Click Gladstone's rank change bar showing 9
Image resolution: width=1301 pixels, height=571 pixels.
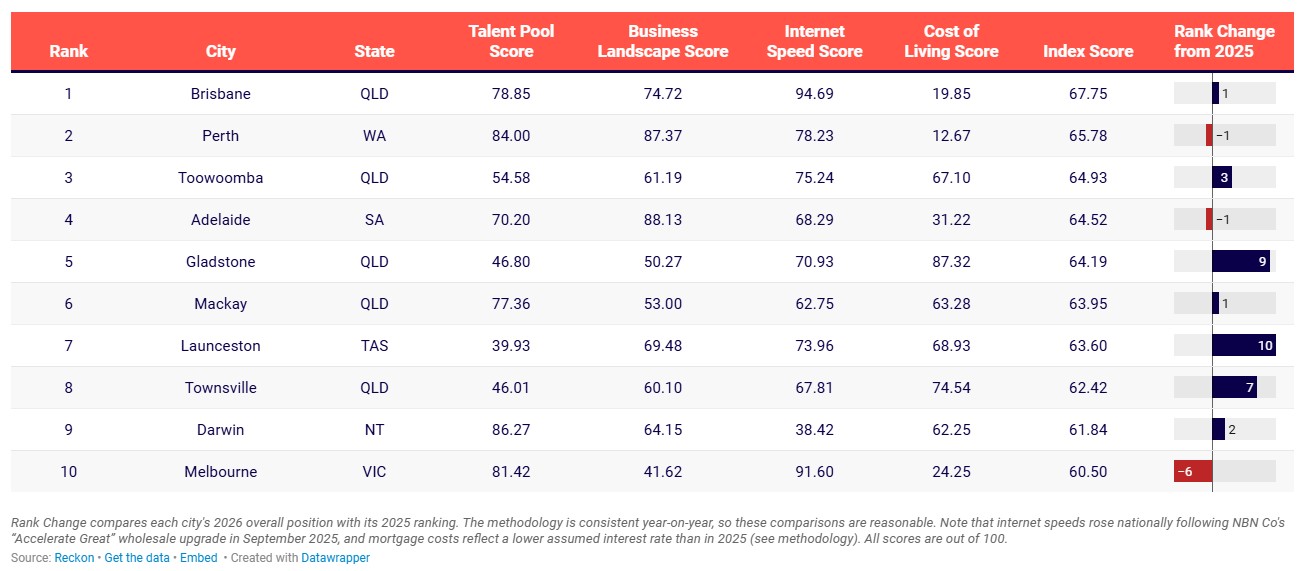point(1241,262)
